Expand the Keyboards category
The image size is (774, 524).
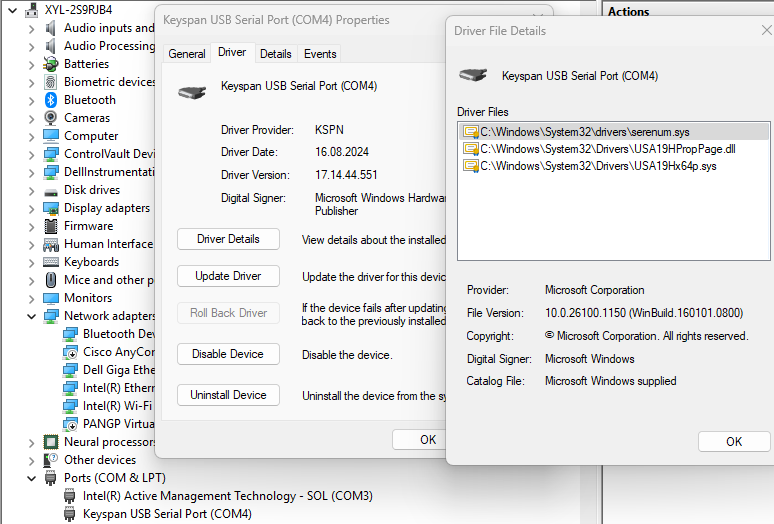point(32,262)
